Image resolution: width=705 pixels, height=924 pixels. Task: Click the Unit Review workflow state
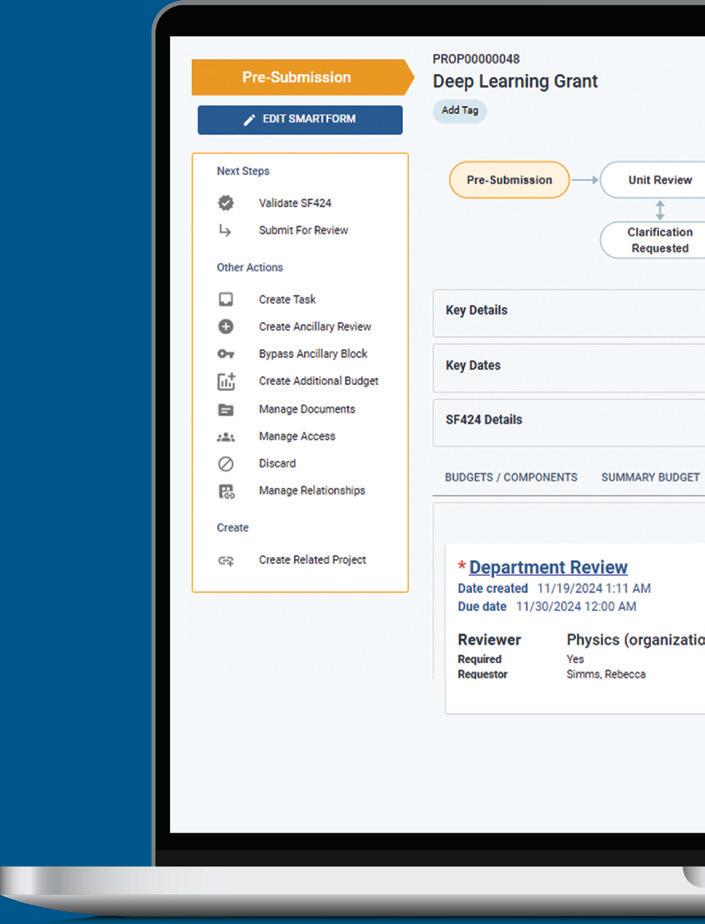(653, 180)
